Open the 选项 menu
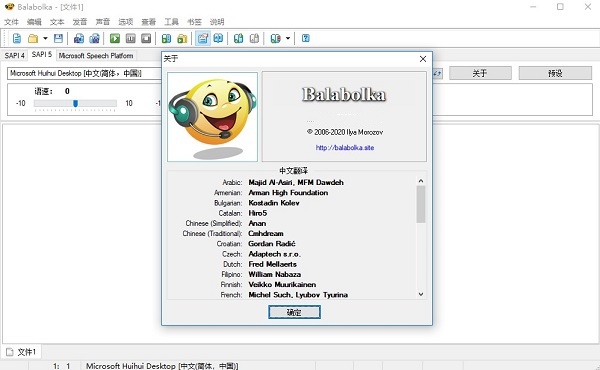This screenshot has height=370, width=600. (126, 22)
